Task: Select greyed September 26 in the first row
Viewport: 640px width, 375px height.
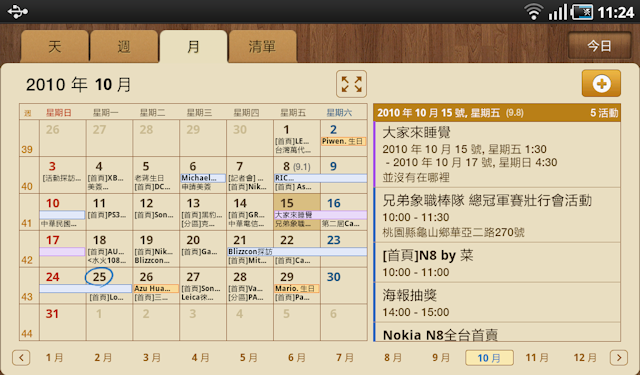Action: 63,138
